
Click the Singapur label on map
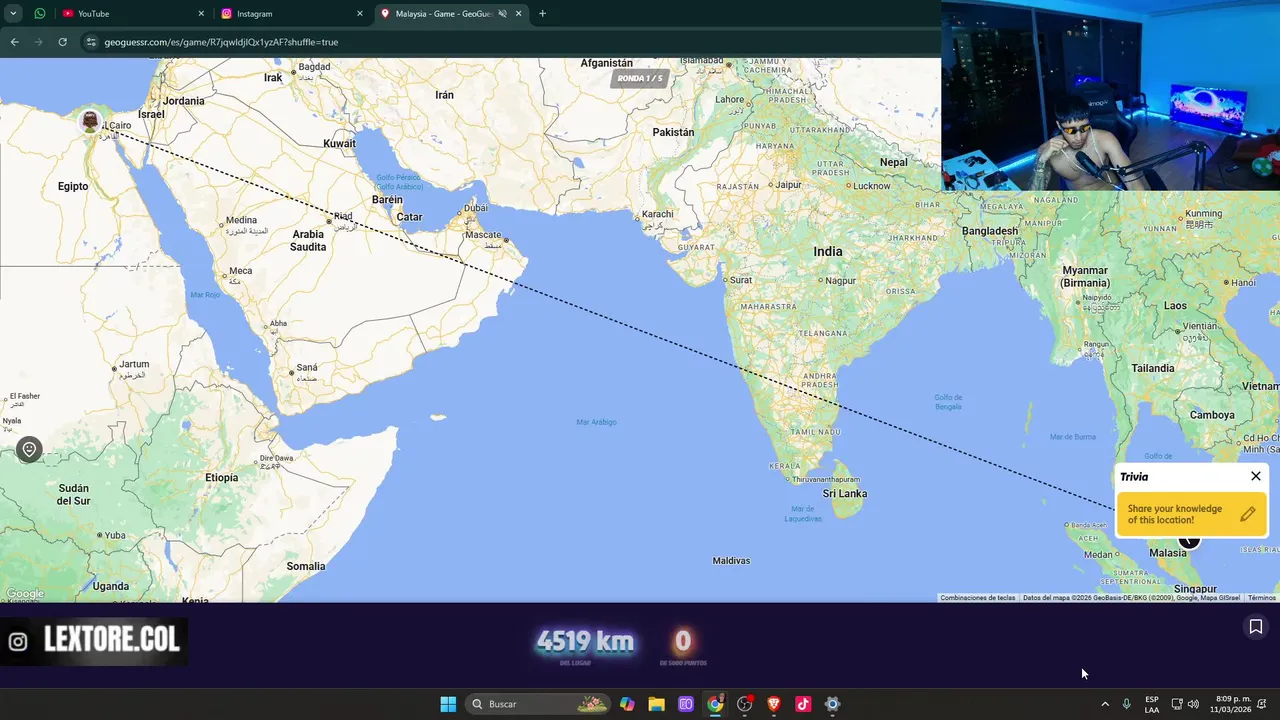1196,589
